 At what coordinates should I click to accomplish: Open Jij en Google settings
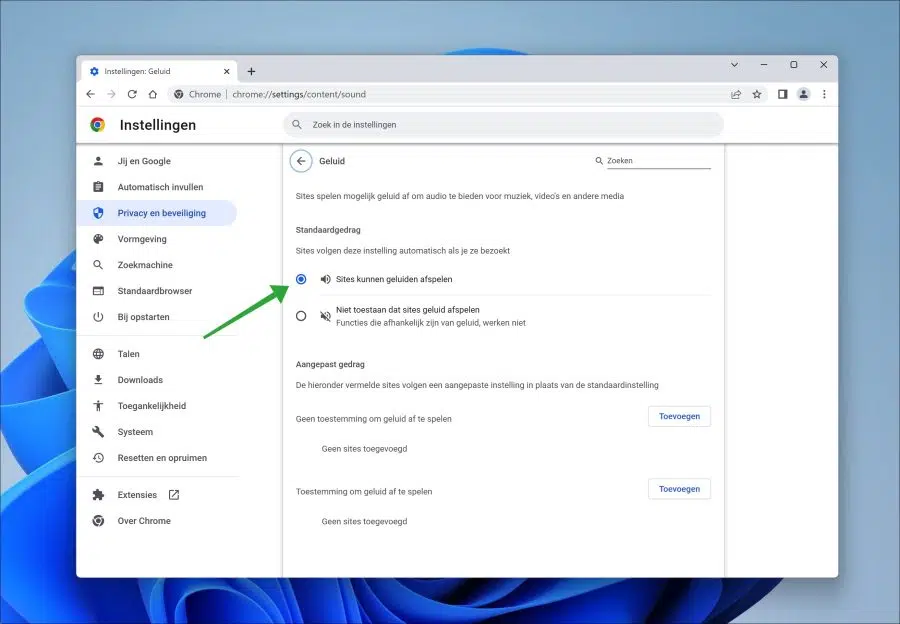click(157, 161)
